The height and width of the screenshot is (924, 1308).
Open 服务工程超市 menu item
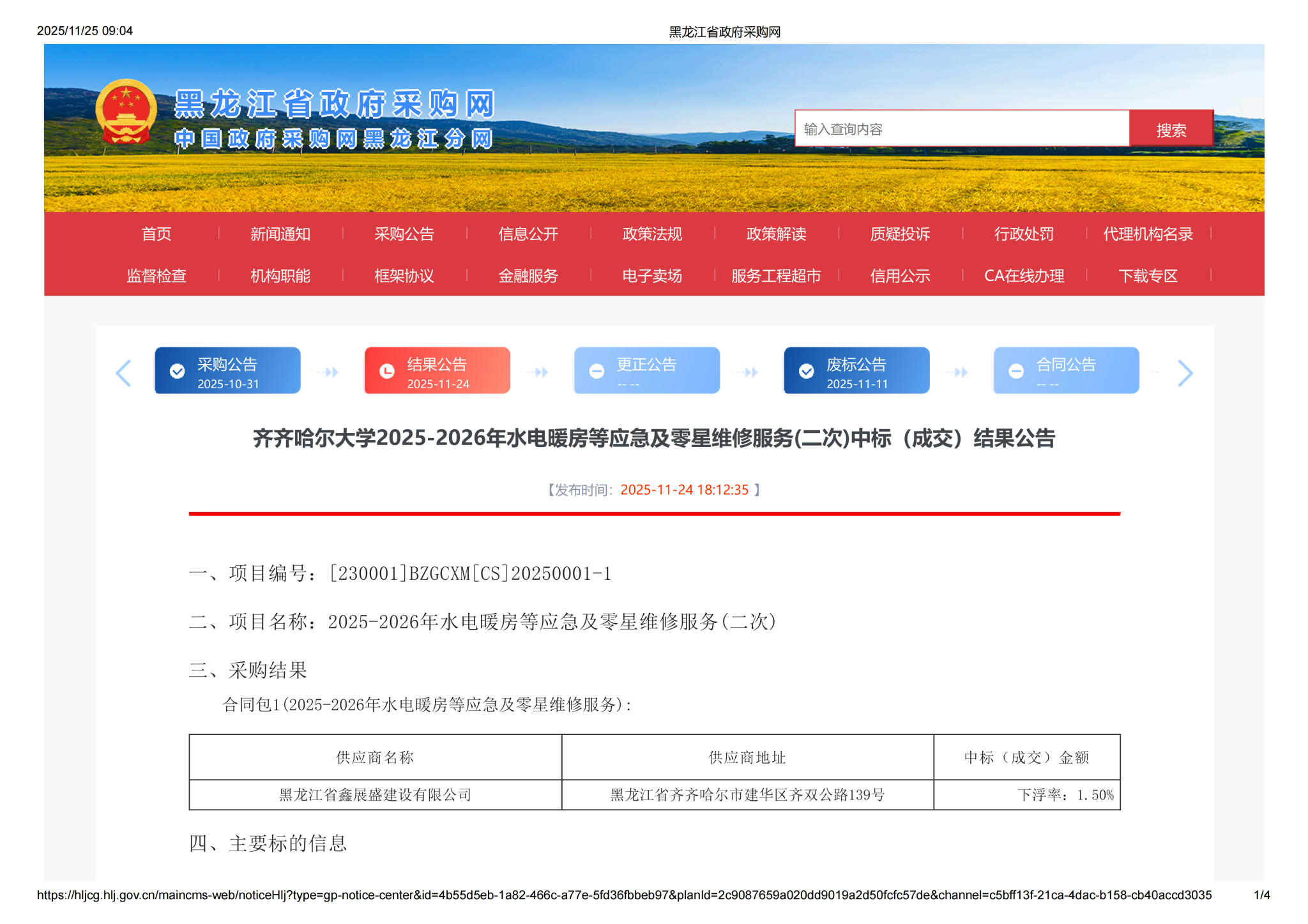(x=776, y=276)
